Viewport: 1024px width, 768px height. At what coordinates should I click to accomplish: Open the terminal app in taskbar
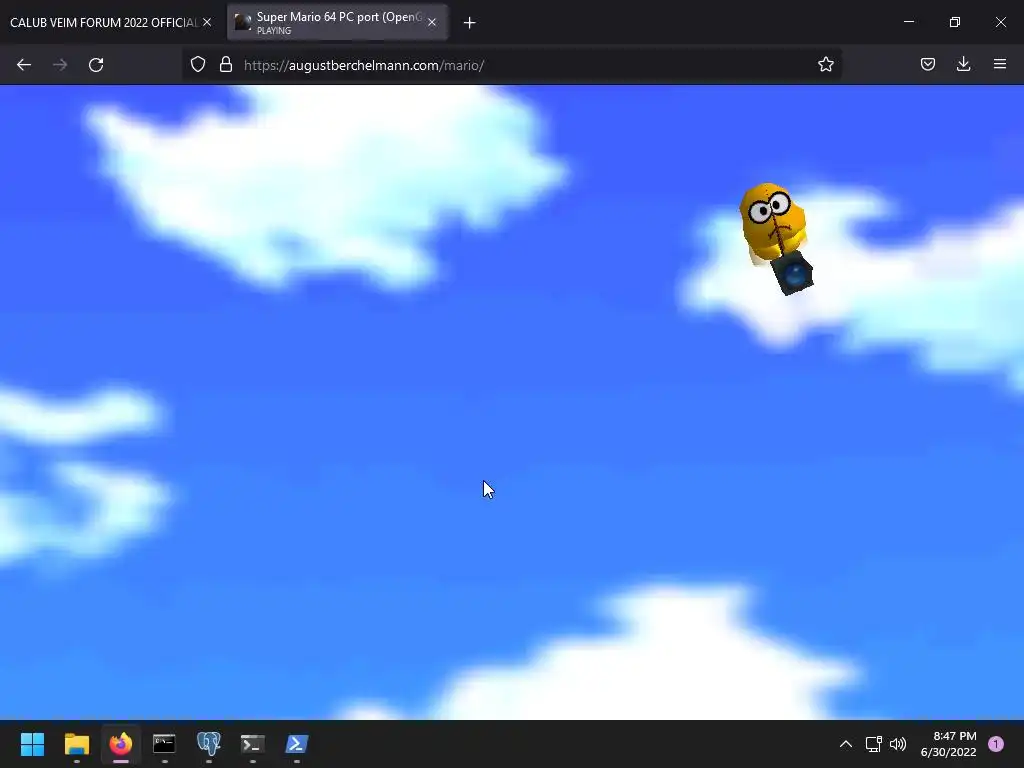tap(253, 744)
